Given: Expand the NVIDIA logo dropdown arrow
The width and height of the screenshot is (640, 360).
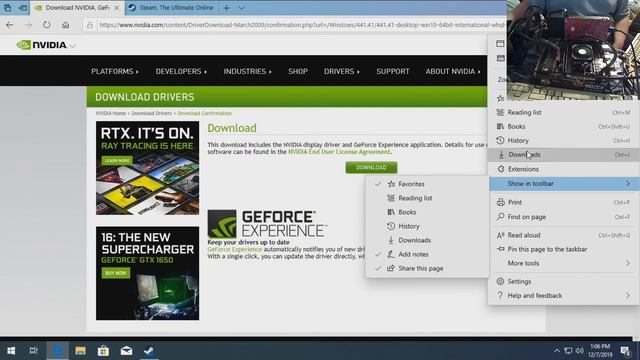Looking at the screenshot, I should point(73,46).
